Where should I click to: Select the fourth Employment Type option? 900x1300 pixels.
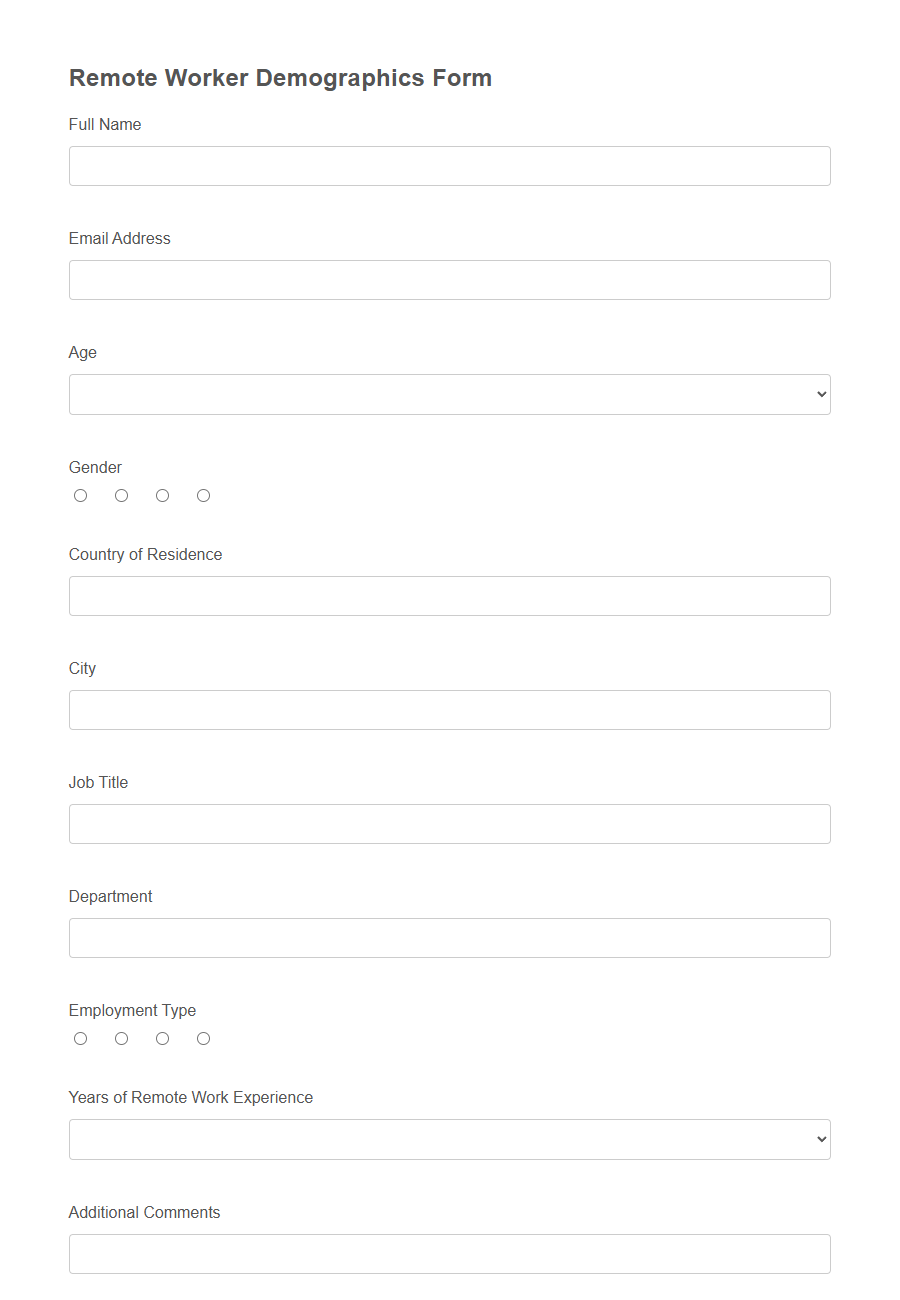click(x=203, y=1038)
